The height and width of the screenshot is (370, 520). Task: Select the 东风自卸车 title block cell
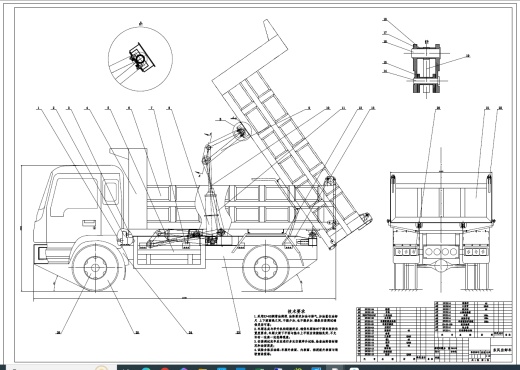tap(502, 350)
